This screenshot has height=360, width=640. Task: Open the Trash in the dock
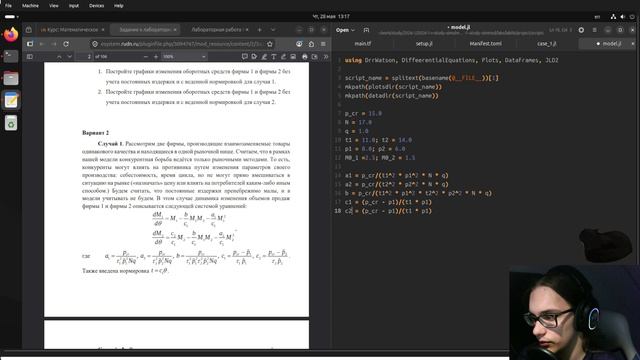tap(11, 122)
